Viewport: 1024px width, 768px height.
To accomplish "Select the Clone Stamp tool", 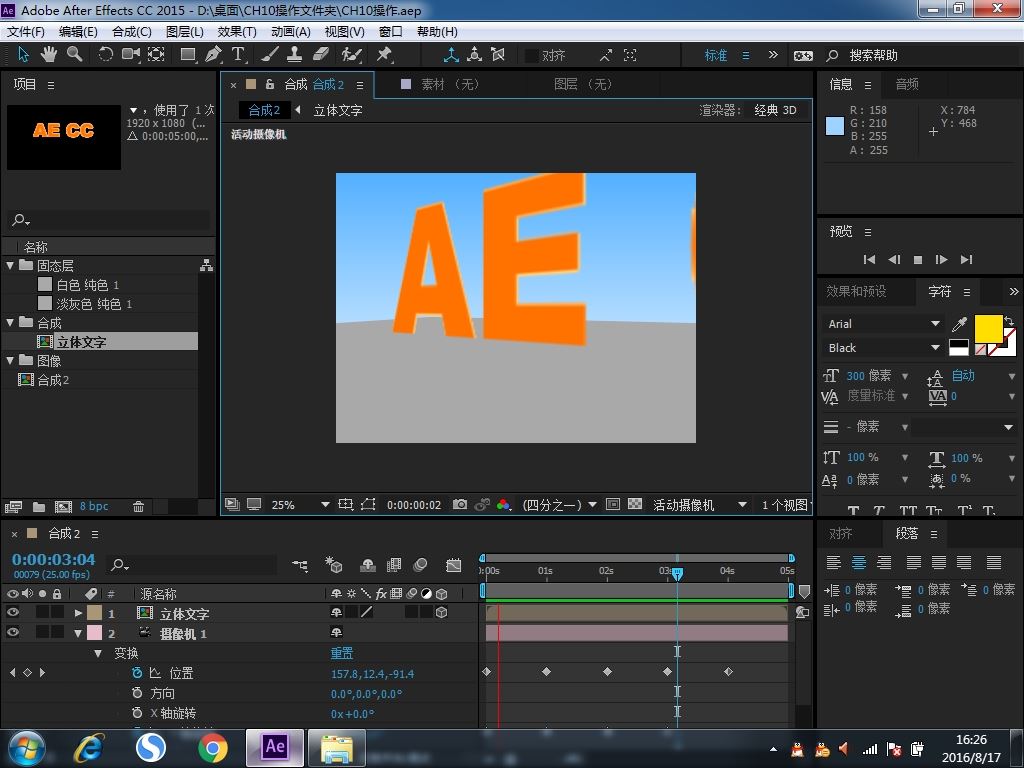I will coord(295,54).
